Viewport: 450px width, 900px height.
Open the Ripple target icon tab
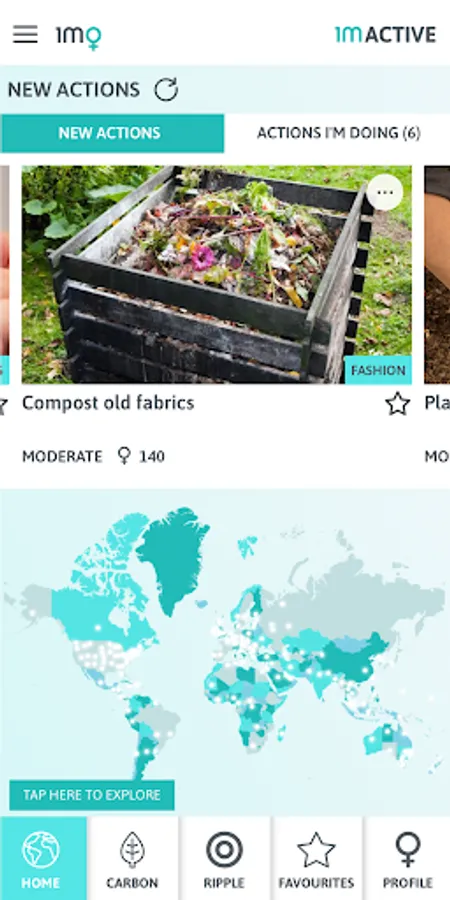click(x=224, y=859)
